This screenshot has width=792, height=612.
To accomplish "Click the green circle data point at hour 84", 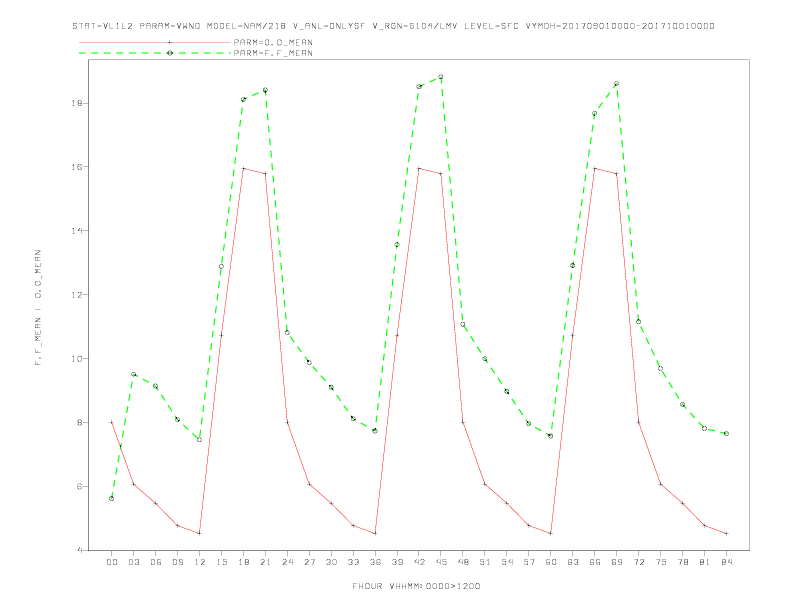I will tap(726, 433).
